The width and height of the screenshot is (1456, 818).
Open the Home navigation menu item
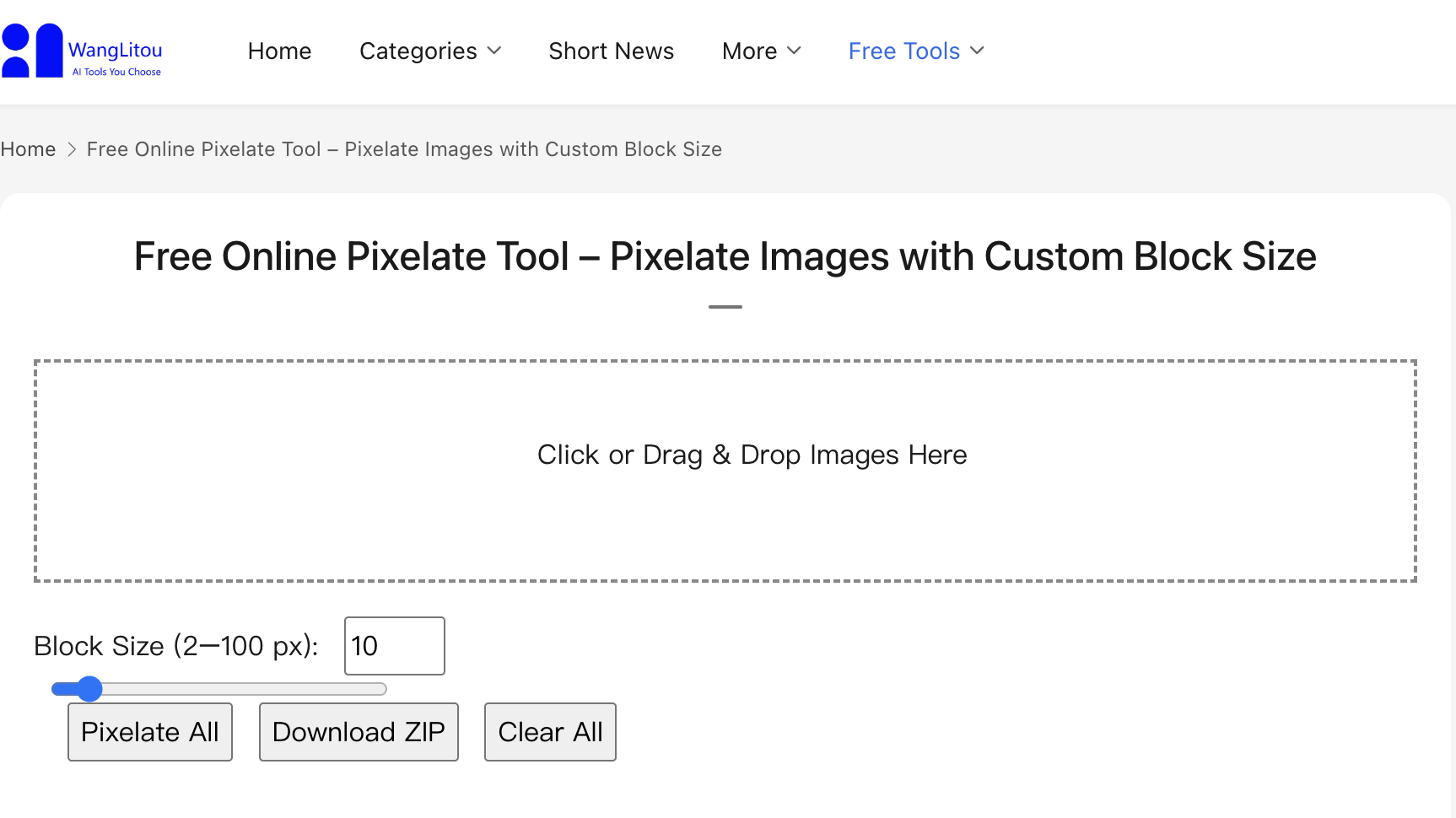pyautogui.click(x=279, y=51)
